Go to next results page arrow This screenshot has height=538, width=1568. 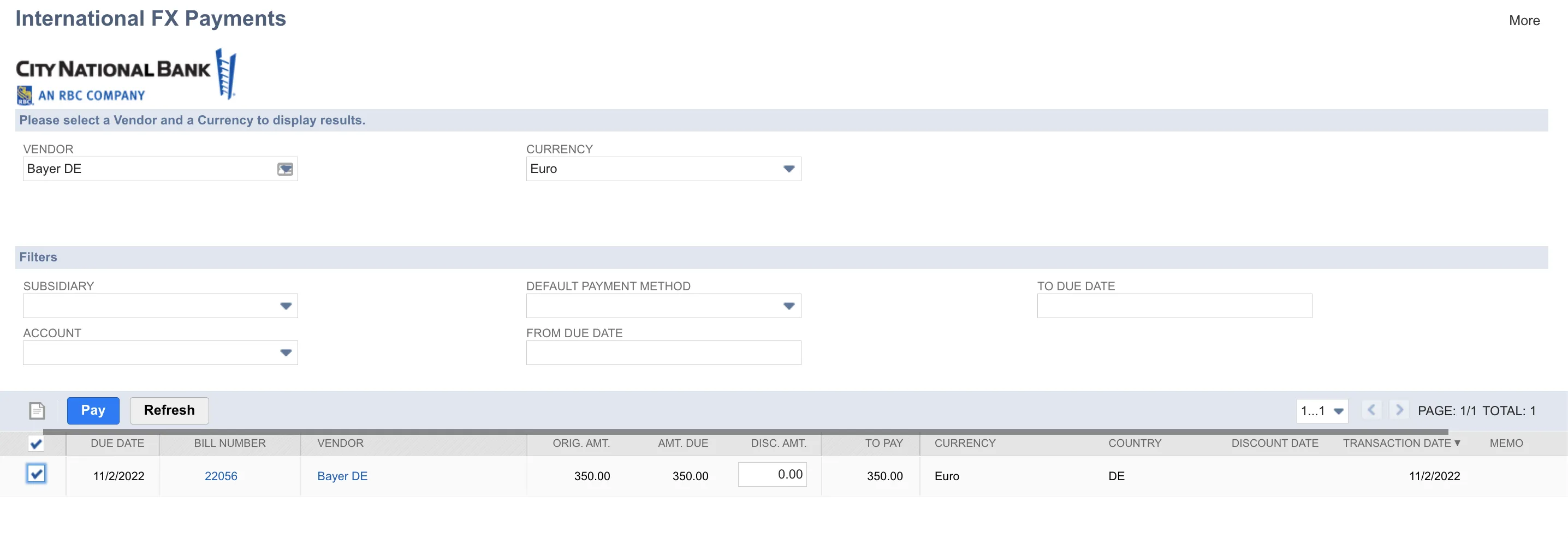coord(1399,410)
